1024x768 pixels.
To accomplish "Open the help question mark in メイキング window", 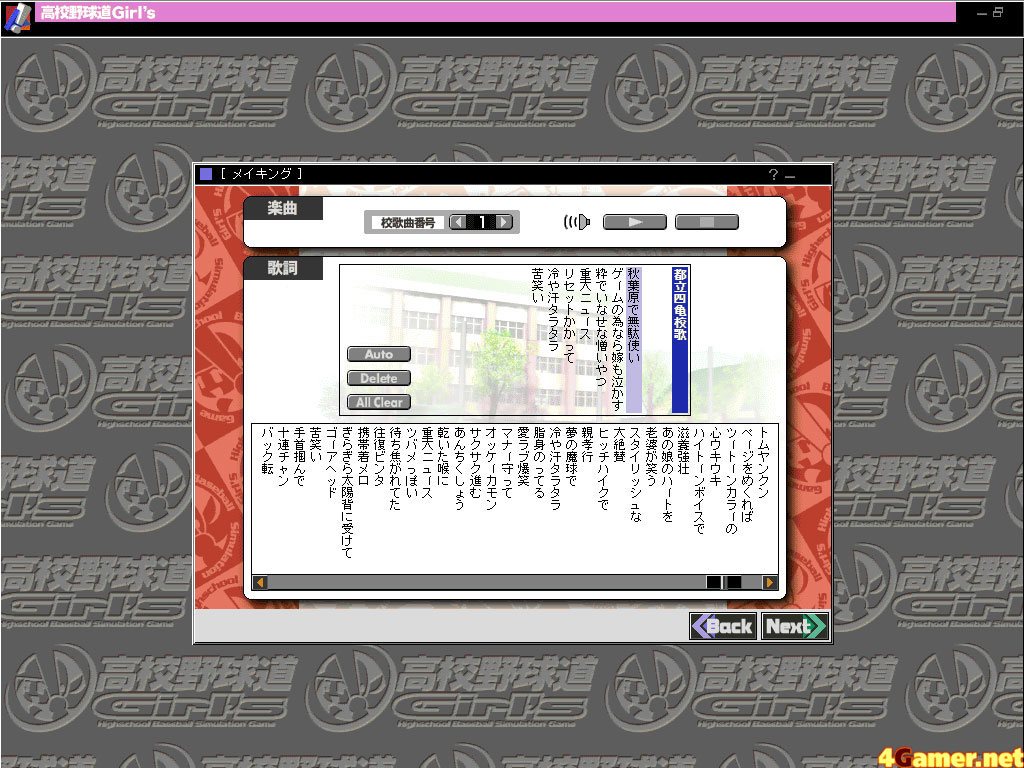I will tap(773, 174).
